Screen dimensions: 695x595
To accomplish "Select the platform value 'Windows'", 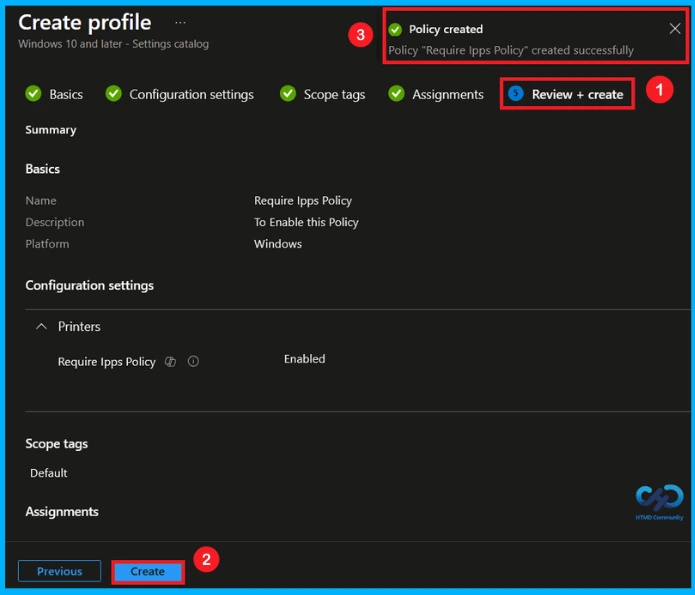I will coord(277,244).
